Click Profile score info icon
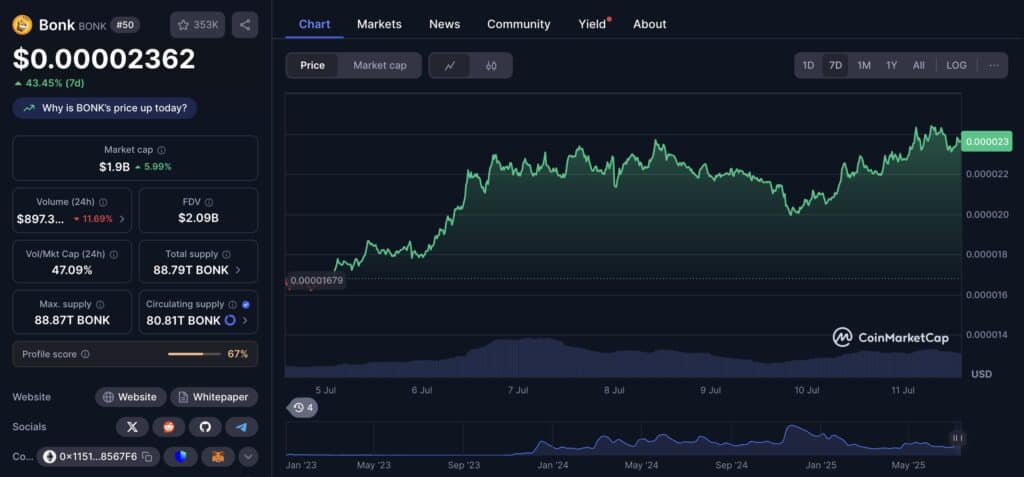 click(x=86, y=354)
